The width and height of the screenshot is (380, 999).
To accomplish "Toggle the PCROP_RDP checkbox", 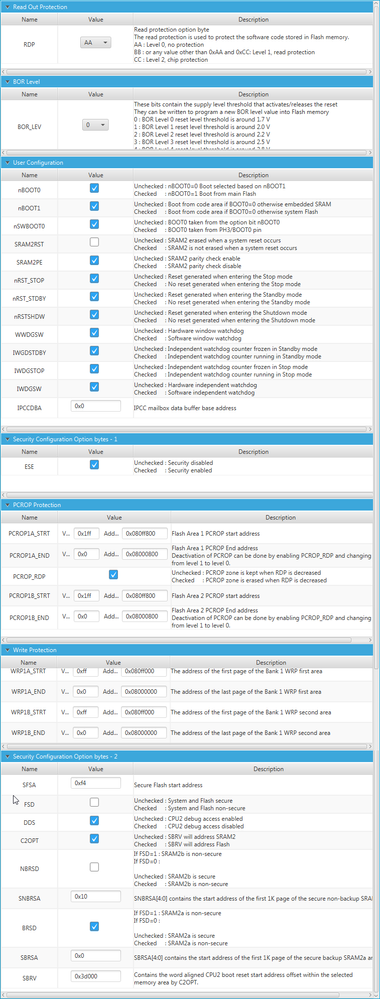I will click(113, 574).
